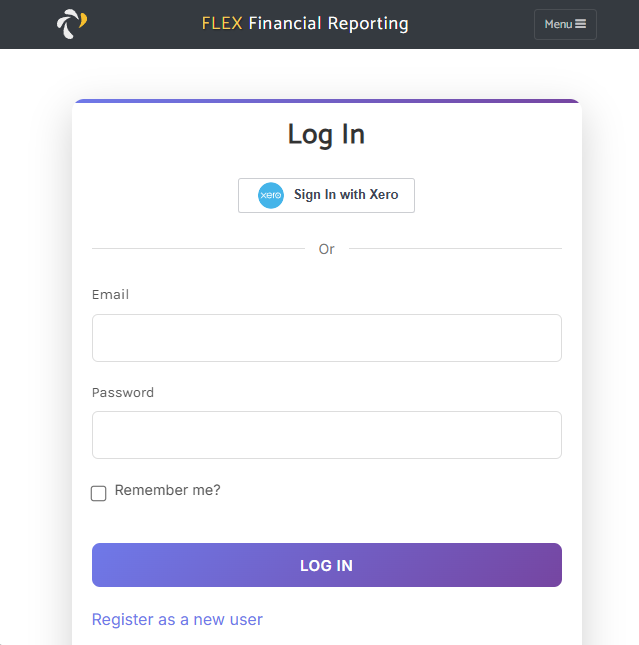Click the Password field label
Viewport: 639px width, 645px height.
[x=123, y=392]
